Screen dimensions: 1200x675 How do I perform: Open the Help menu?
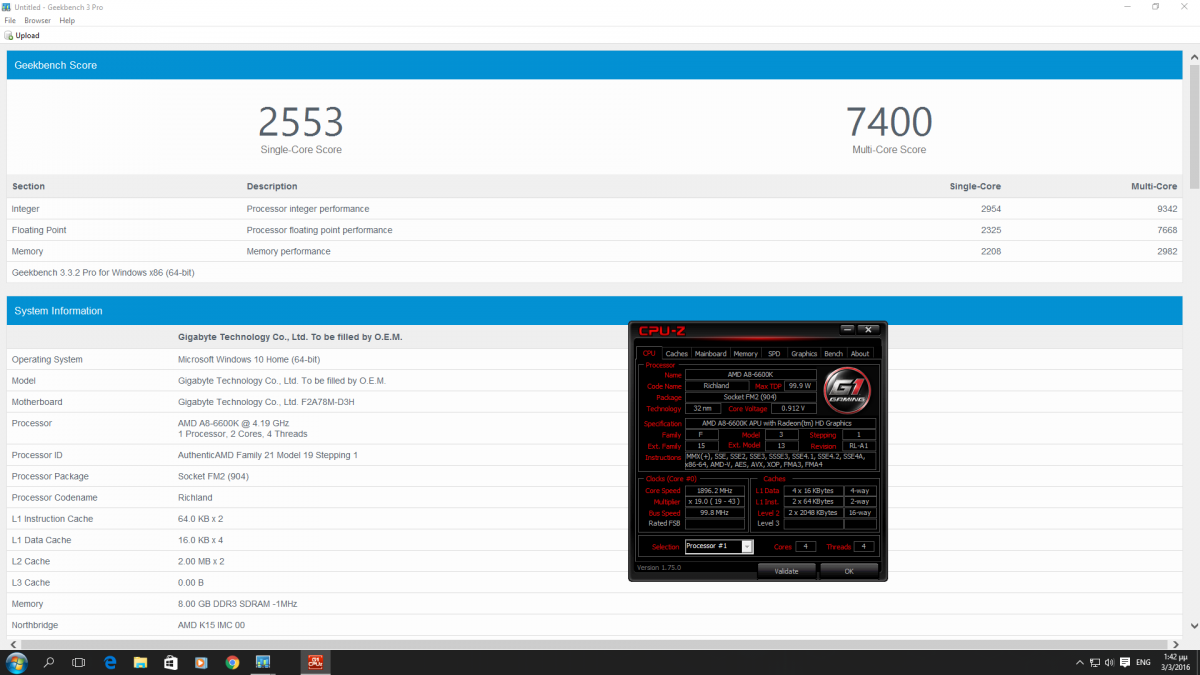67,20
